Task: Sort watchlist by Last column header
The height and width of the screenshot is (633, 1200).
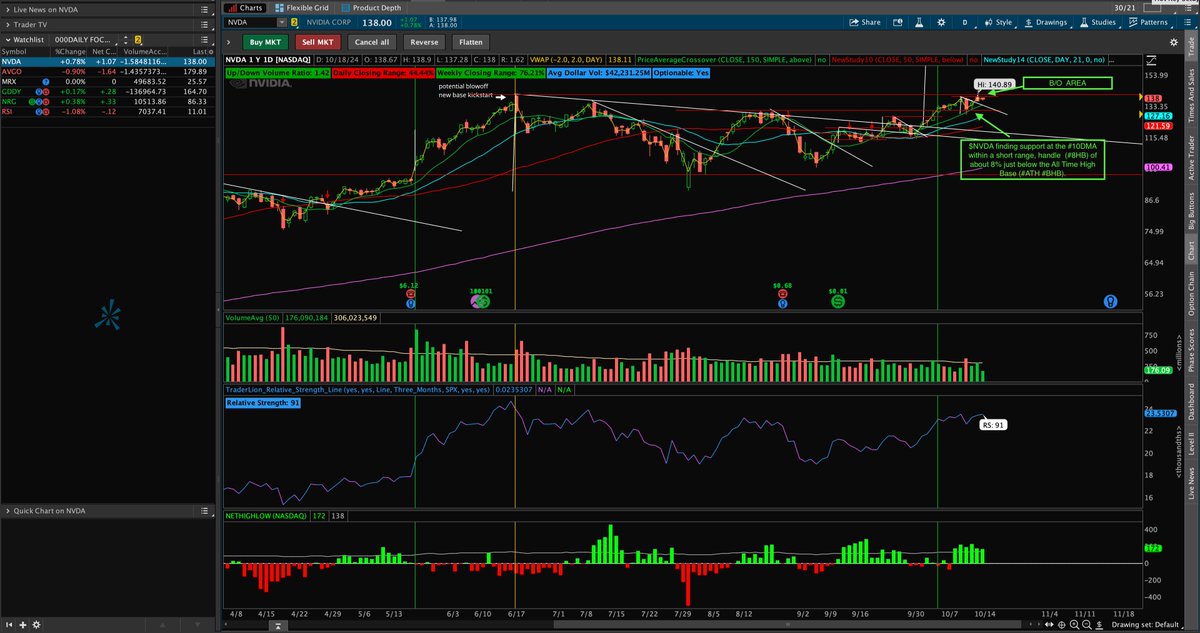Action: click(x=198, y=51)
